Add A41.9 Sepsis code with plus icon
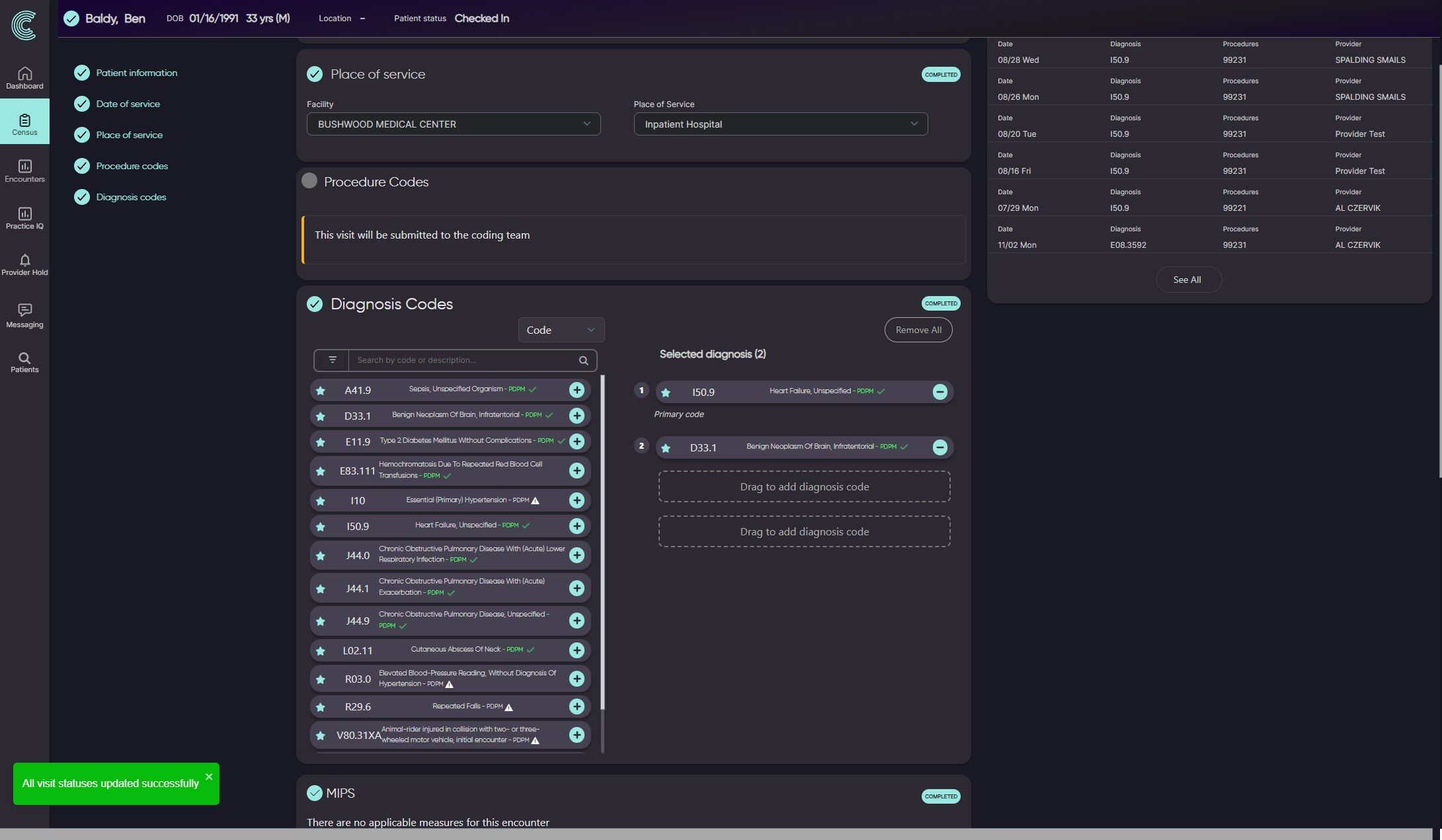This screenshot has height=840, width=1442. 577,390
